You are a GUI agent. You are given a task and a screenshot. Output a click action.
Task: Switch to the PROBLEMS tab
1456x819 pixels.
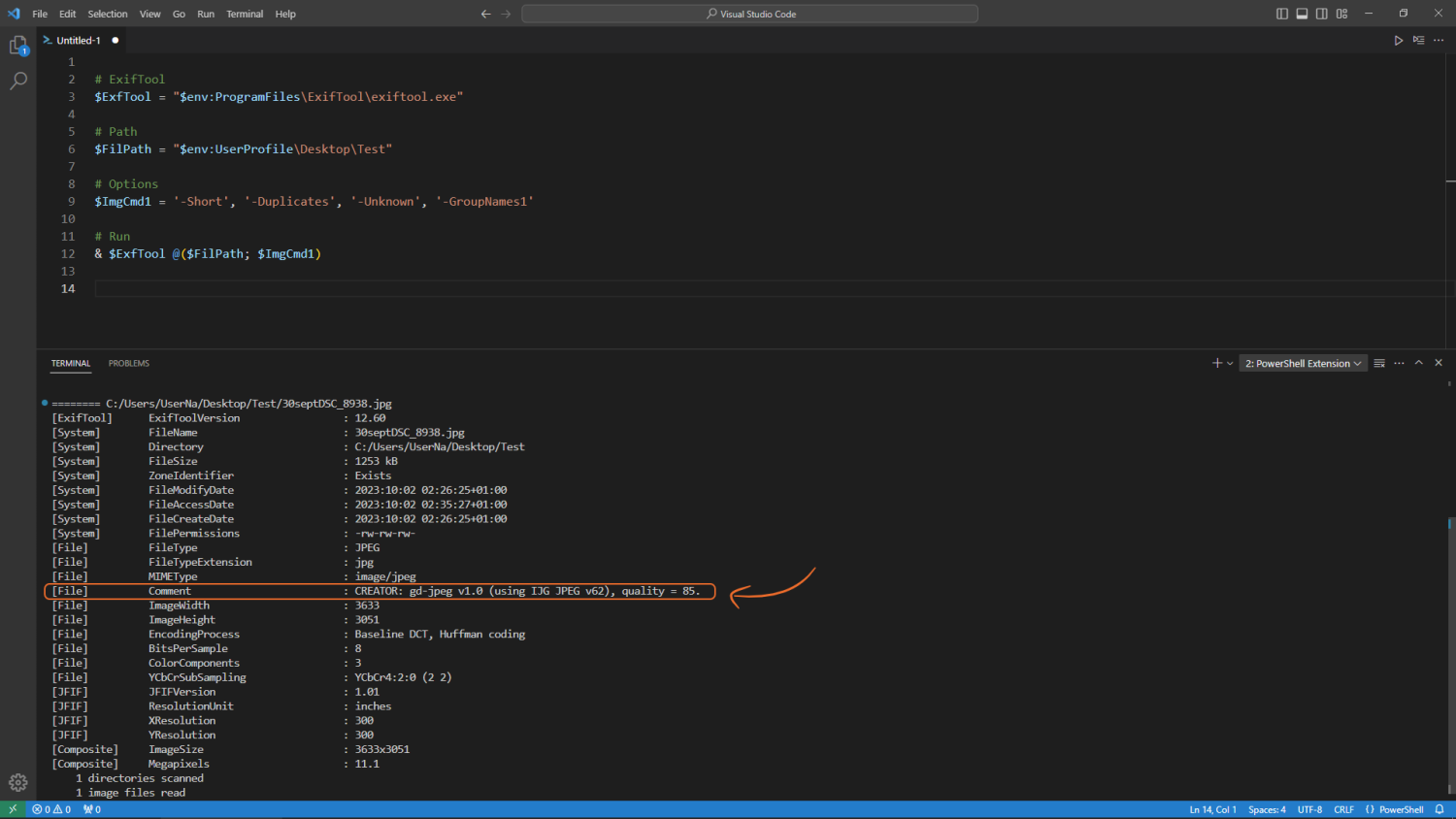coord(128,363)
